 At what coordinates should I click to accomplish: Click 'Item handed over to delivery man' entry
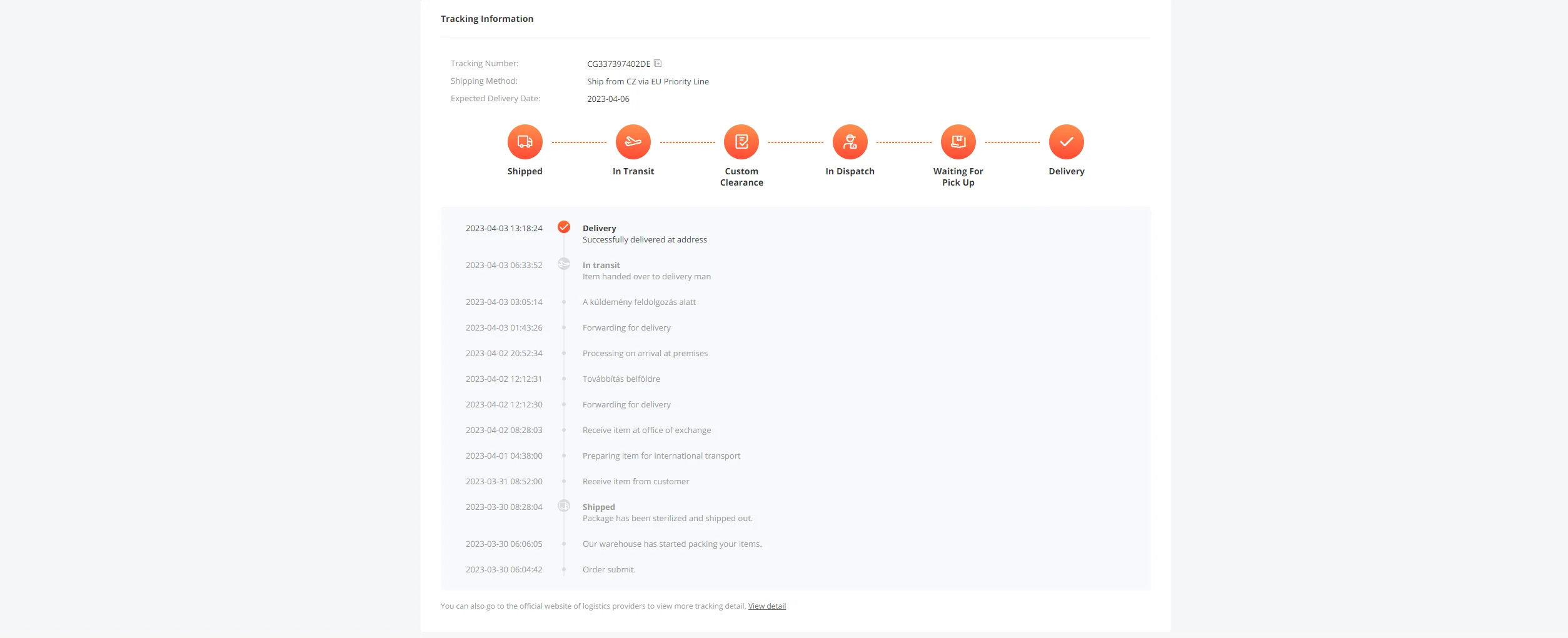[646, 277]
